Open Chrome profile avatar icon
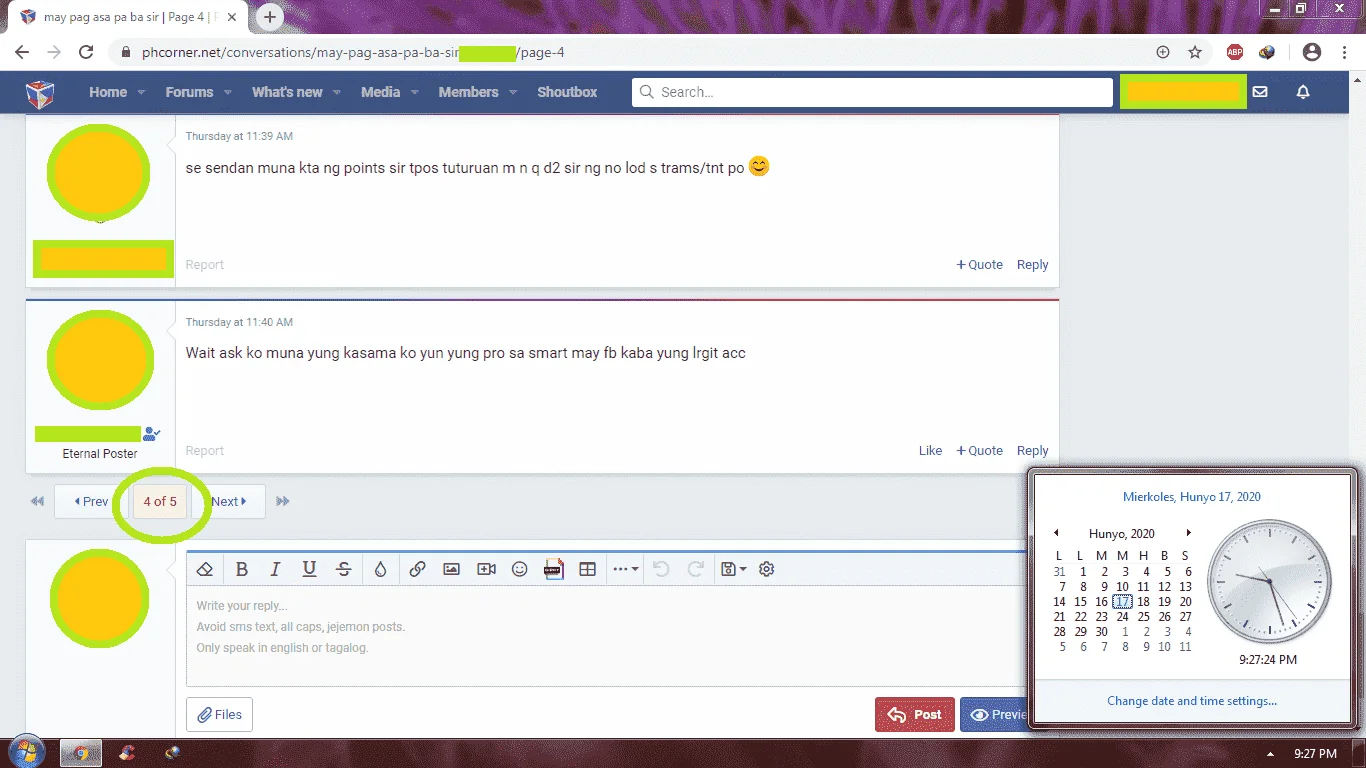 (x=1312, y=52)
